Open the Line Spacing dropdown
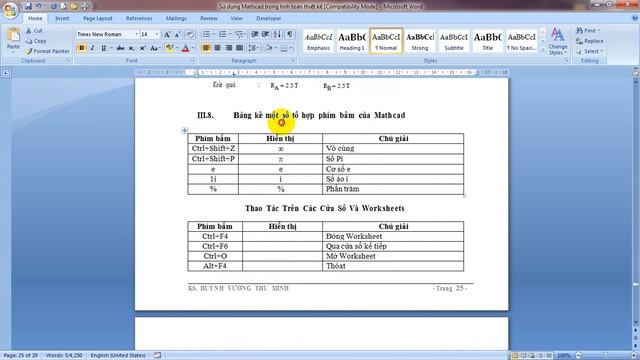 (x=253, y=48)
